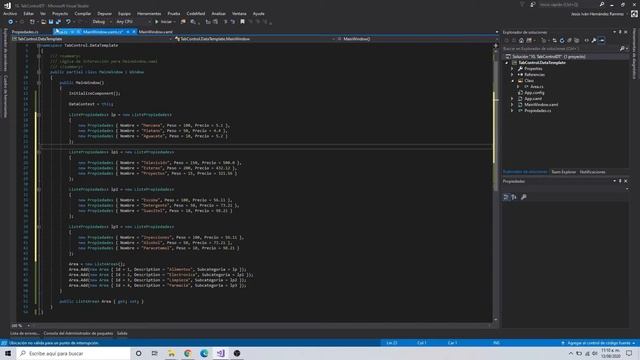Screen dimensions: 640x360
Task: Open TabControl.DataTemplate.MainWindow class dropdown
Action: pos(255,39)
